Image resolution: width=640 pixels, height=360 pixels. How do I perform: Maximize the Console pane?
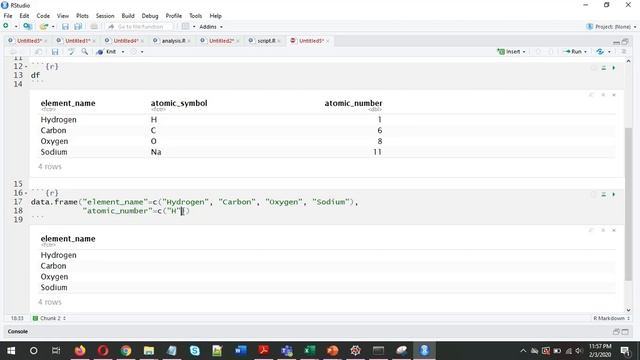[625, 332]
